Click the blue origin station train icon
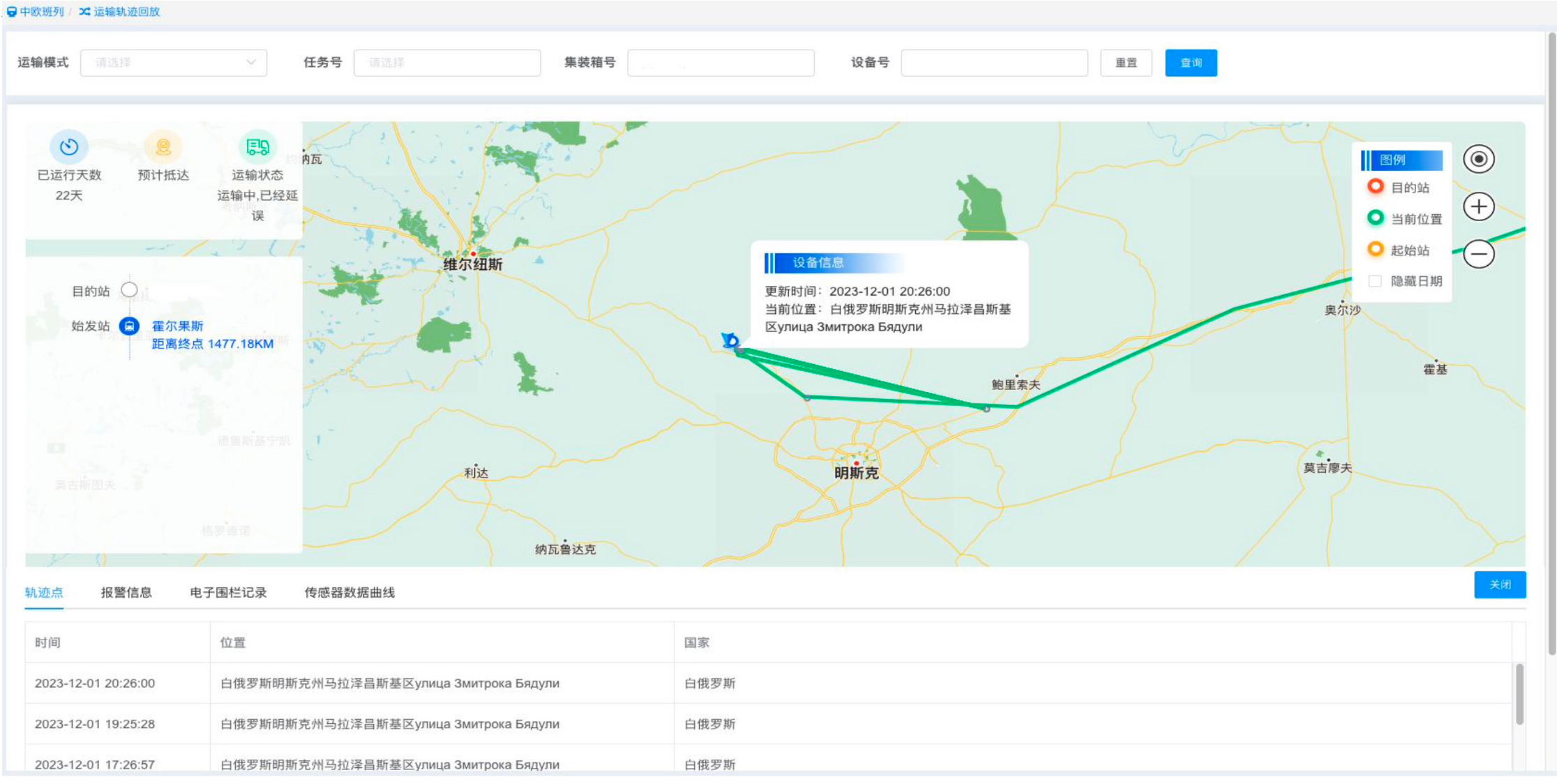Screen dimensions: 1557x784 coord(129,326)
